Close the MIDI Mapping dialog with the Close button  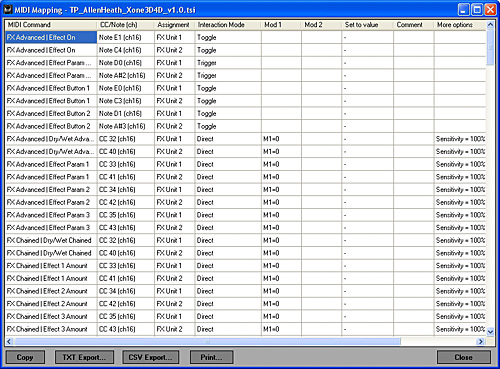[463, 357]
